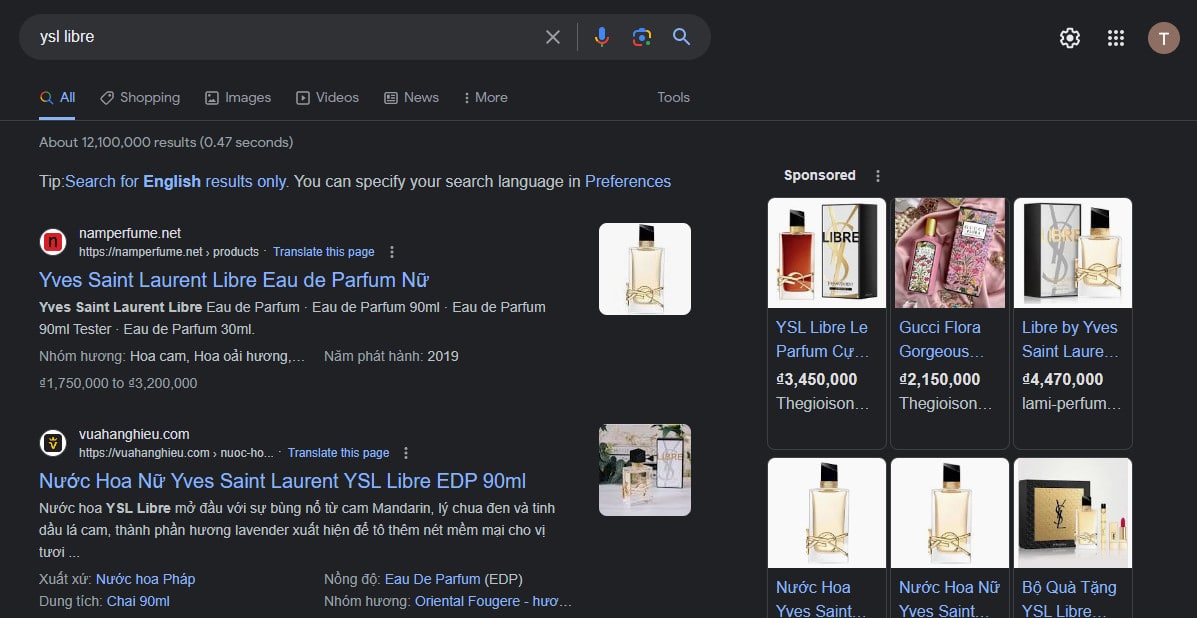
Task: Submit search with magnifier icon
Action: pos(681,37)
